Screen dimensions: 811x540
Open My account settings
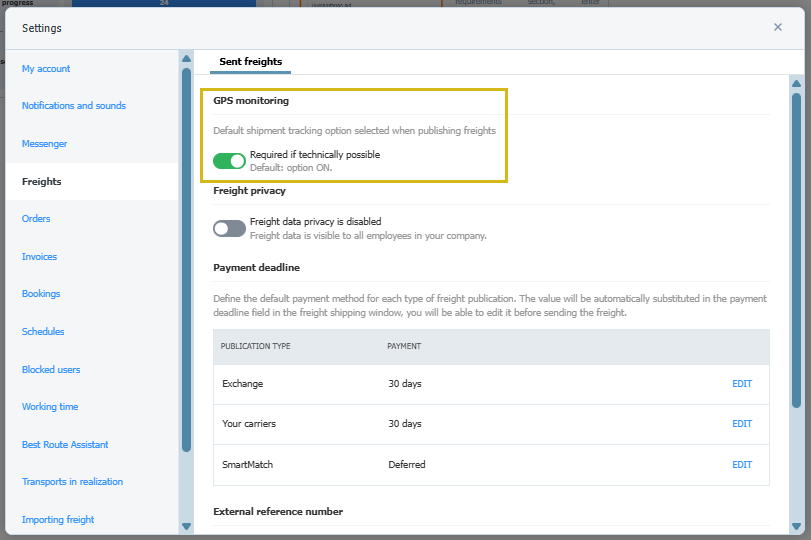tap(46, 69)
